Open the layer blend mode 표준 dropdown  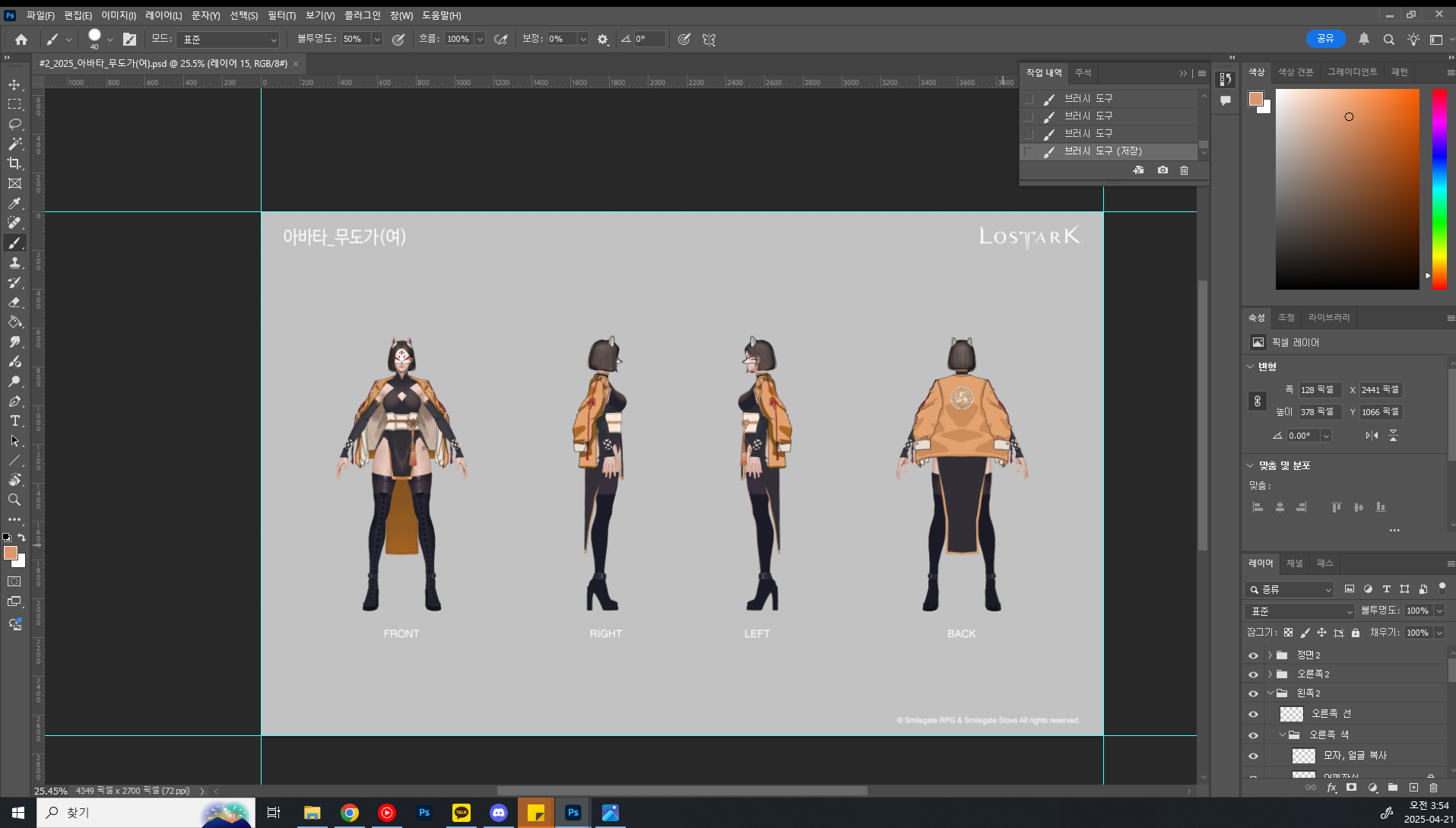pyautogui.click(x=1300, y=611)
